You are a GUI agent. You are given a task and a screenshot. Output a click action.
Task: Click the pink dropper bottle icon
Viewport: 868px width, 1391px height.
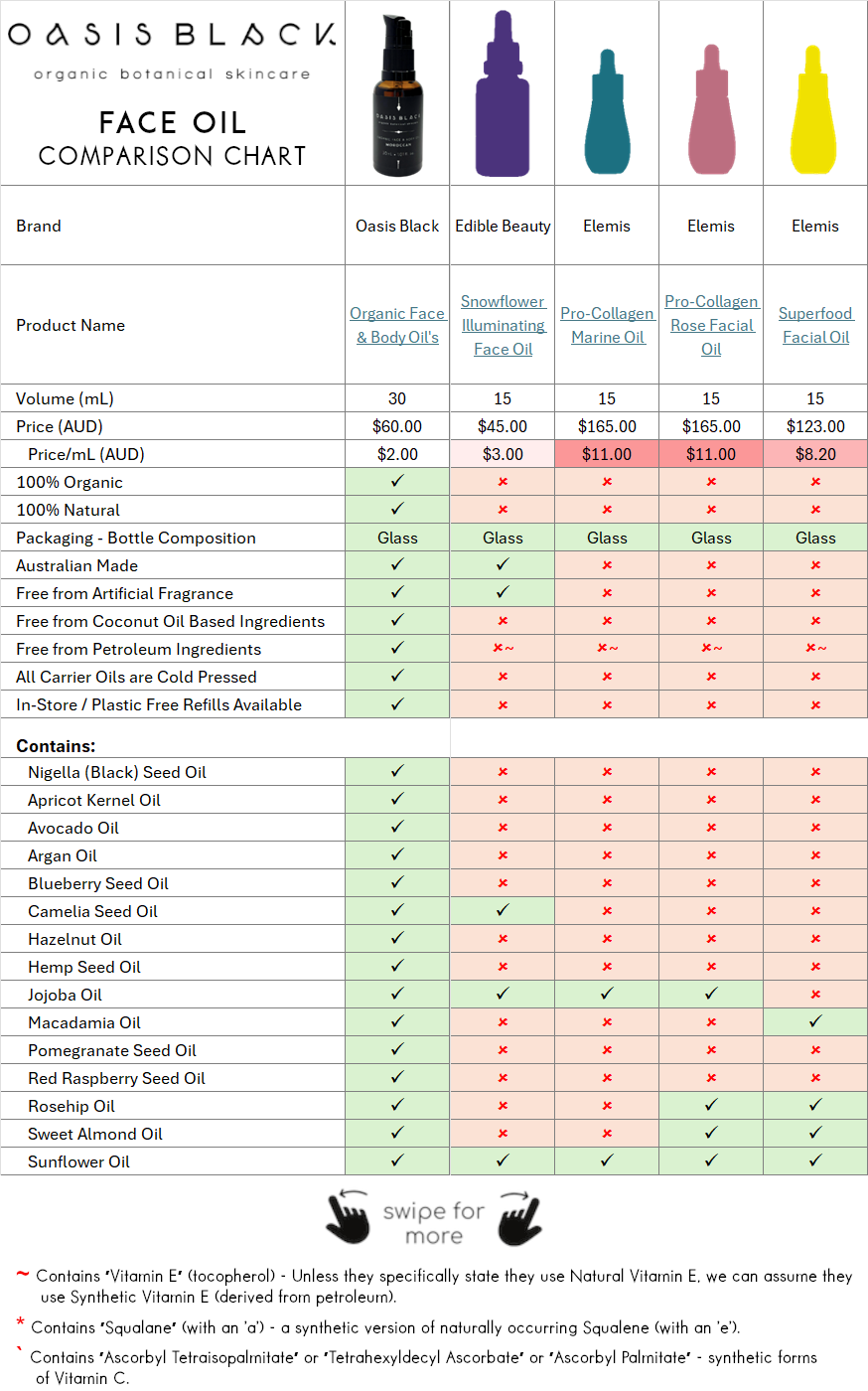[x=711, y=111]
